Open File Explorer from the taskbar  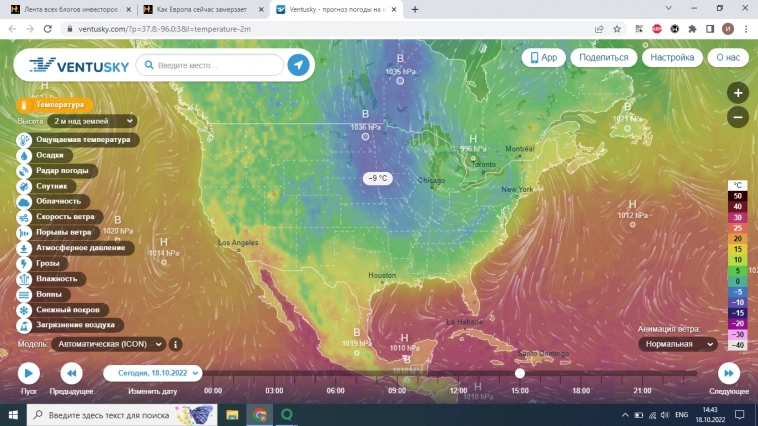pos(233,415)
